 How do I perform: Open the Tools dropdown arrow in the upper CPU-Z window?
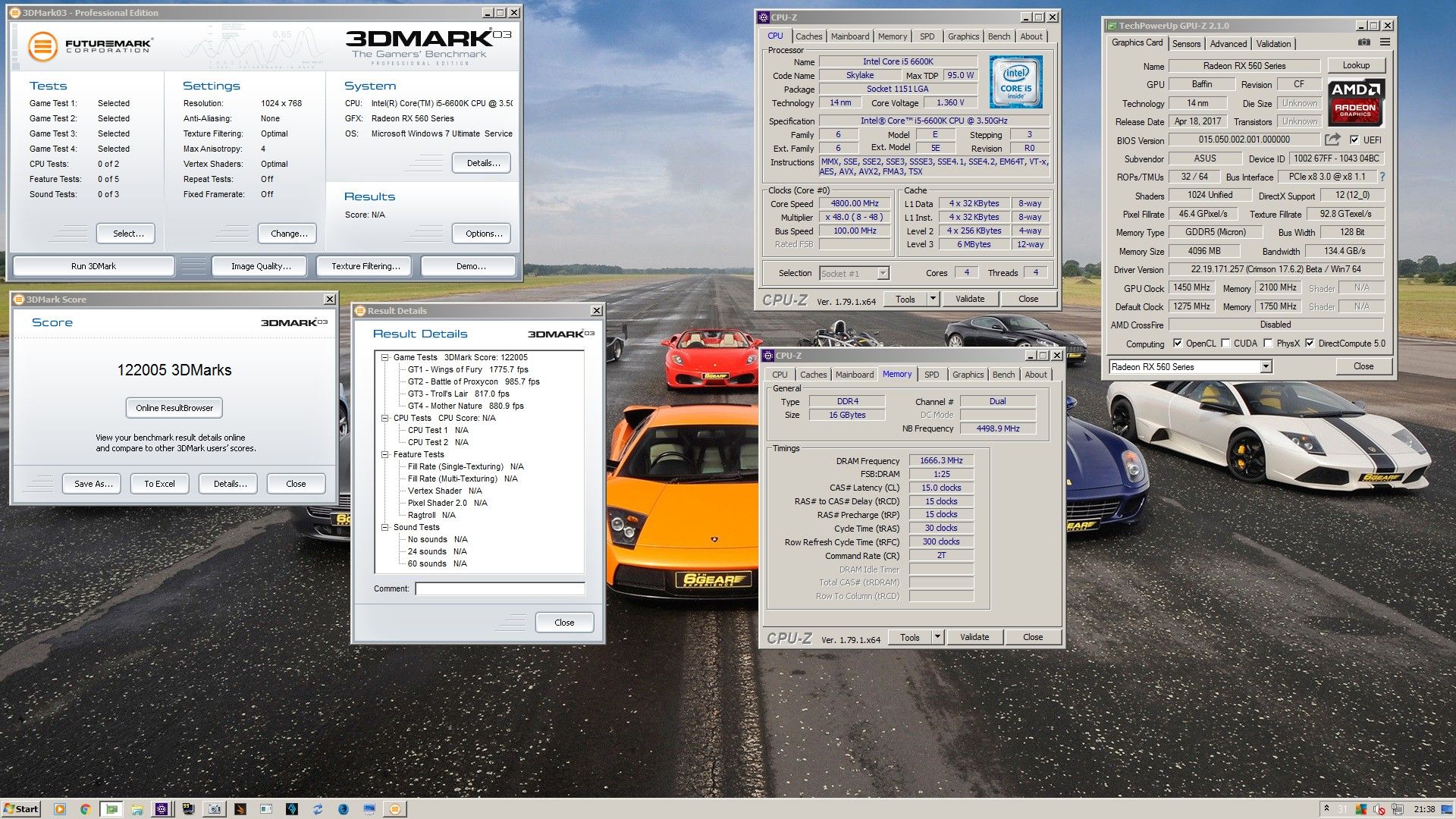934,299
